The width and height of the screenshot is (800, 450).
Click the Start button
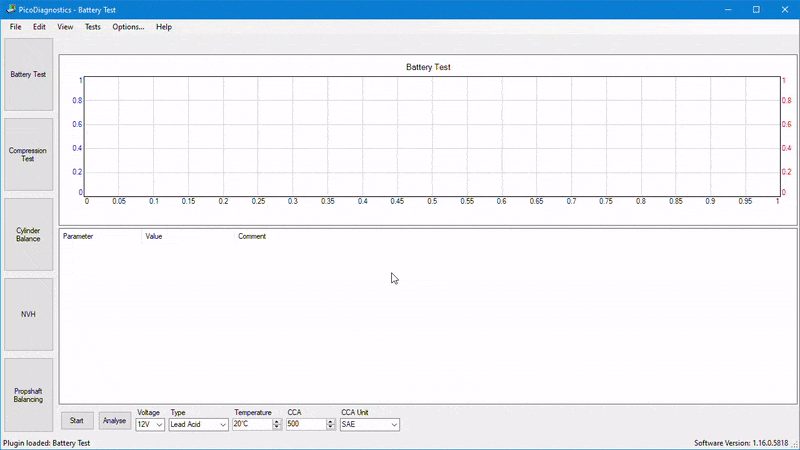77,421
